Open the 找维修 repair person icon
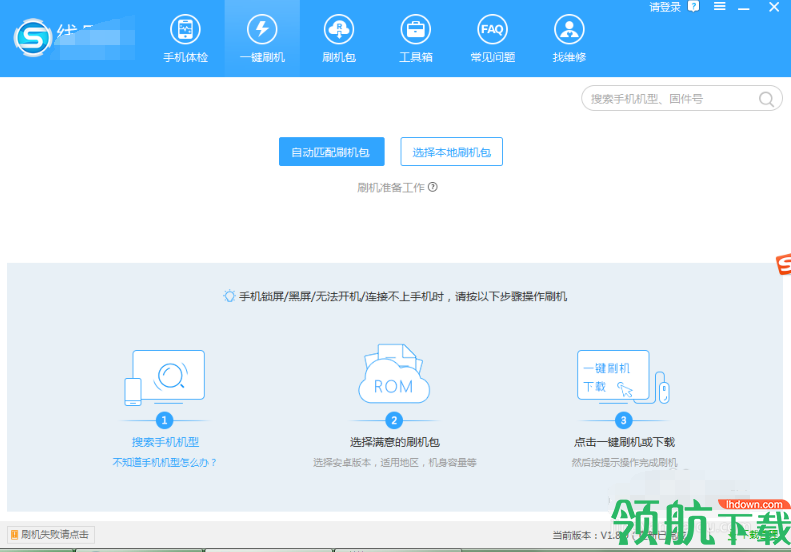The height and width of the screenshot is (552, 791). pyautogui.click(x=569, y=29)
